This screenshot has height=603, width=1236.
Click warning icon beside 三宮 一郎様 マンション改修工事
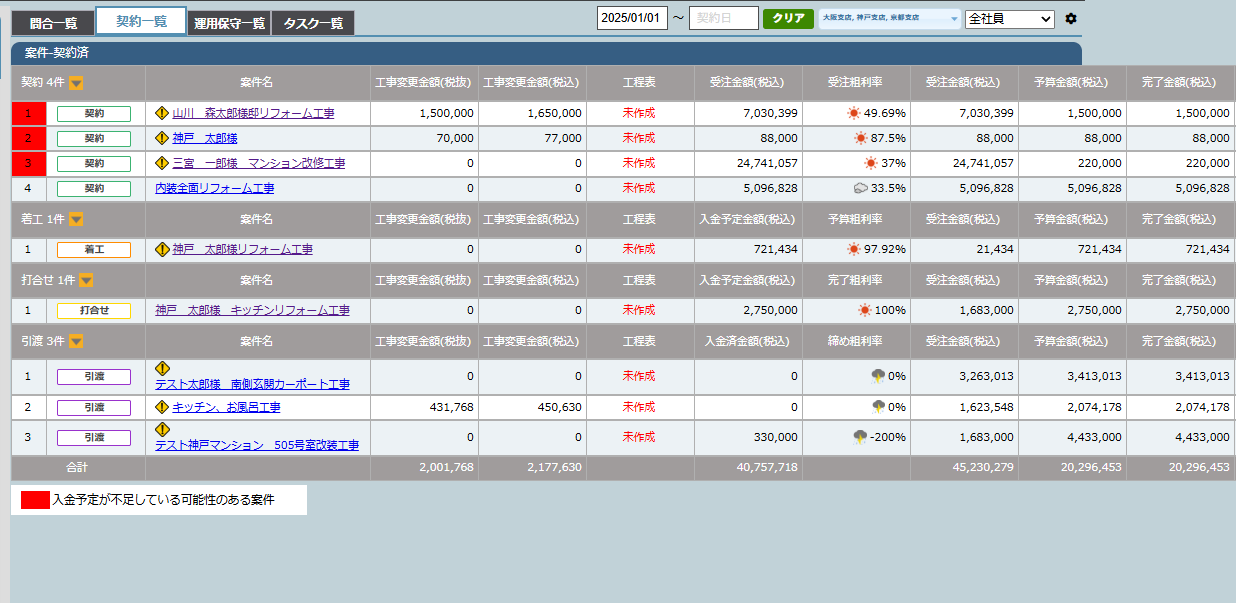[x=162, y=162]
